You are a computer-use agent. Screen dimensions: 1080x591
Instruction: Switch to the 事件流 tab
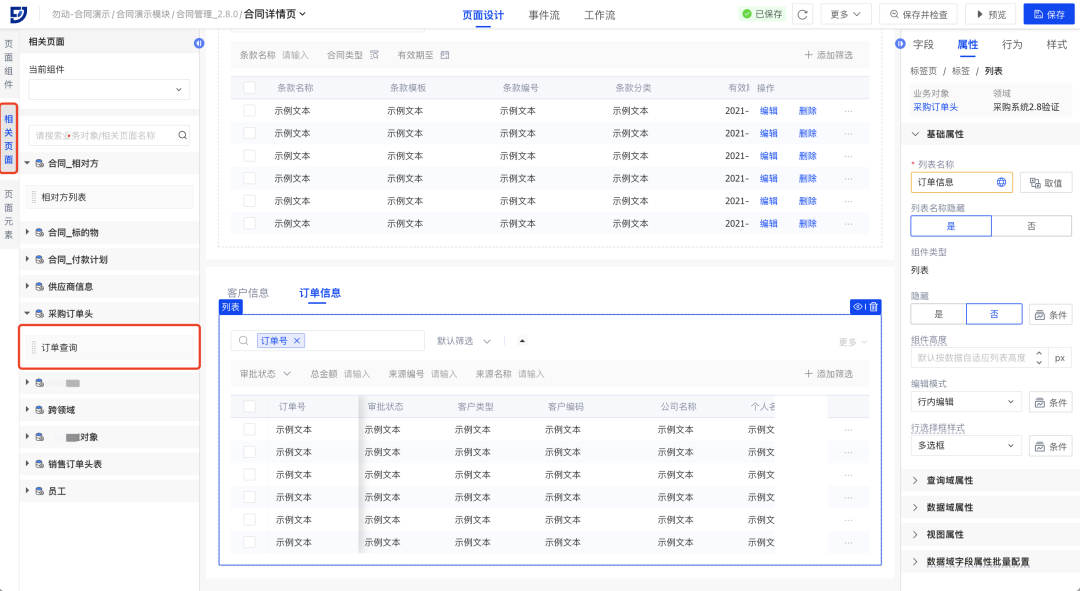544,16
